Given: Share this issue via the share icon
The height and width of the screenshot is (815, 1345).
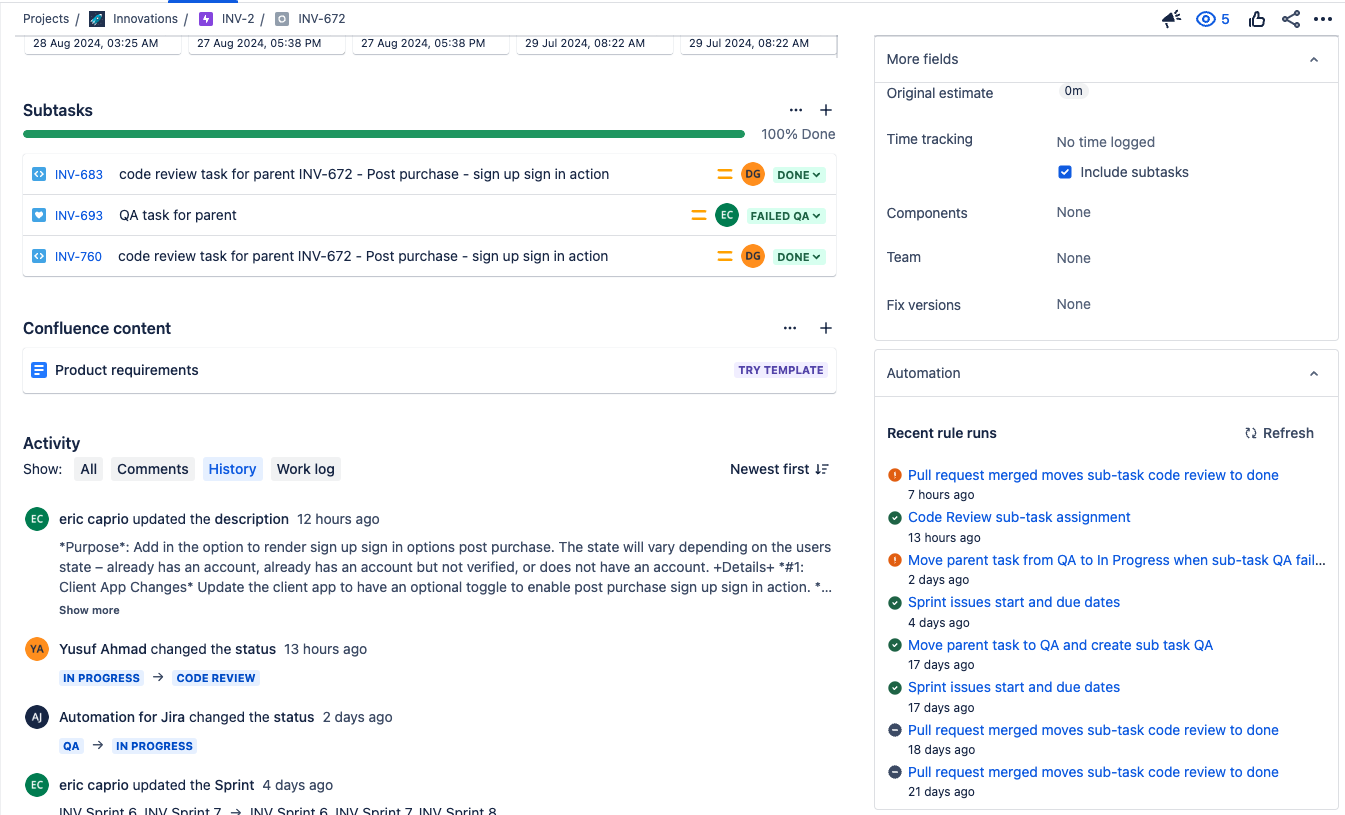Looking at the screenshot, I should click(x=1290, y=18).
